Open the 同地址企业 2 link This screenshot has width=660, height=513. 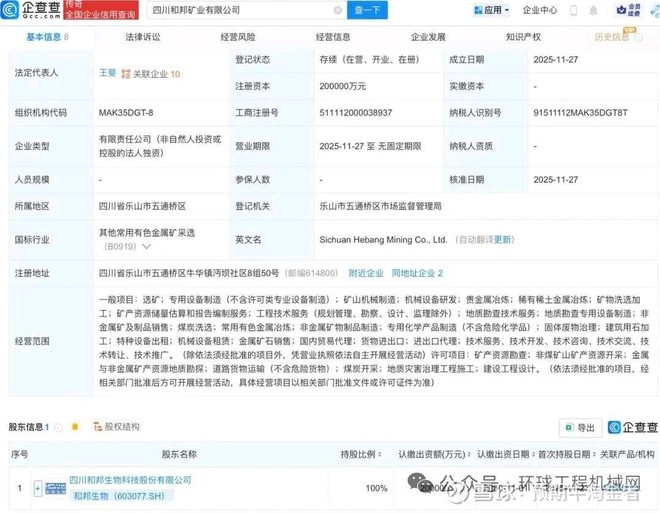pyautogui.click(x=417, y=273)
